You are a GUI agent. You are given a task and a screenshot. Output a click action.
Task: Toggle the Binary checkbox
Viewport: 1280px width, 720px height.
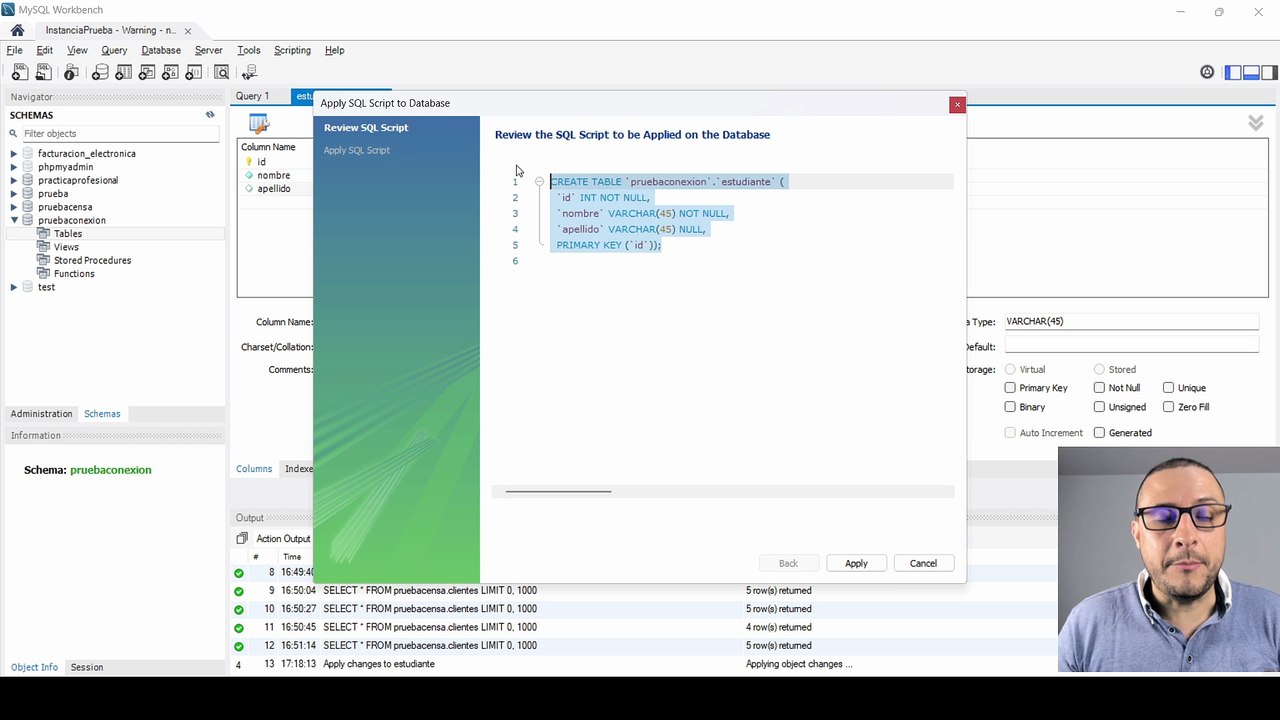(1010, 407)
